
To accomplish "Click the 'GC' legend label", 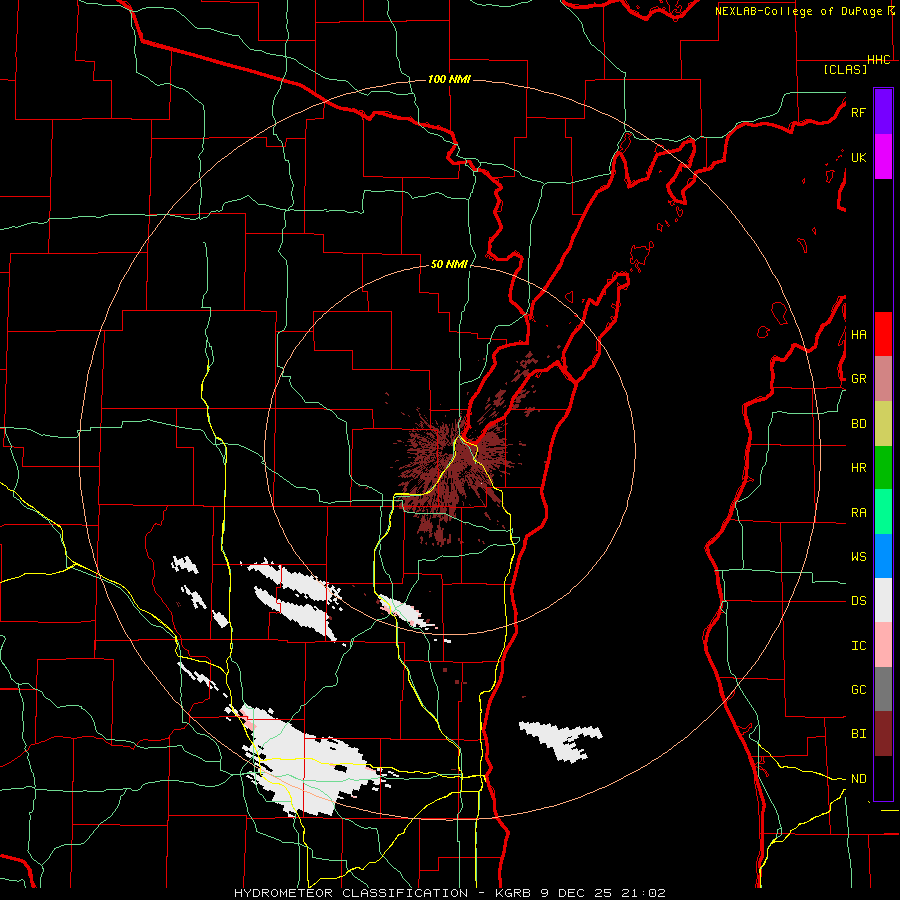I will coord(859,689).
